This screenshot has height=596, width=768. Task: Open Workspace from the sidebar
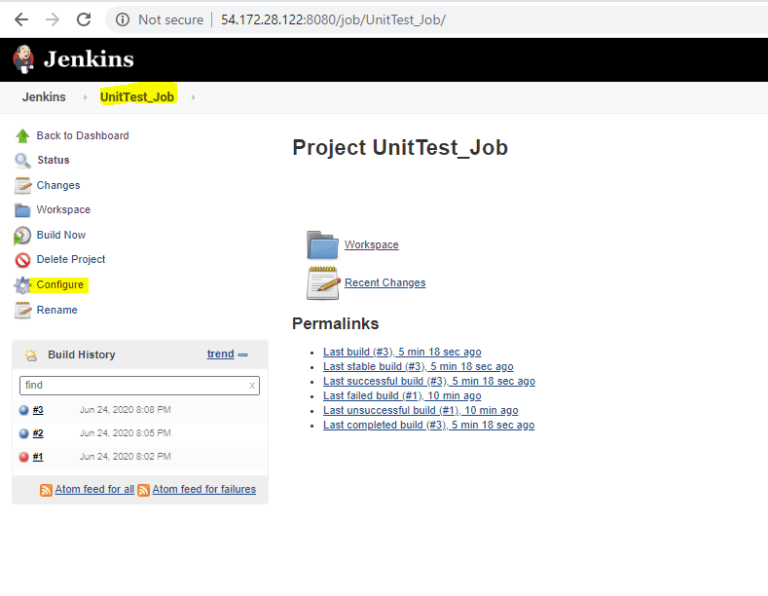tap(64, 210)
